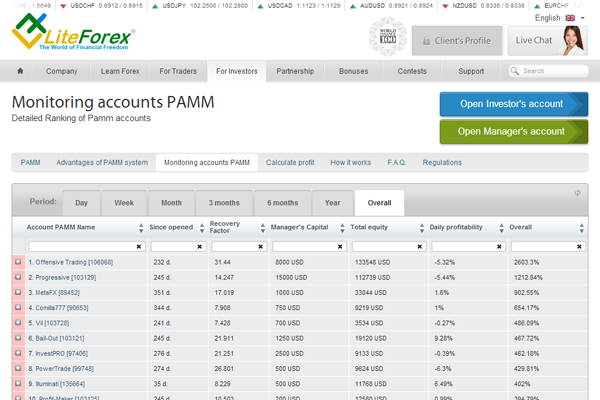Expand row of Vil account
Screen dimensions: 600x400
pyautogui.click(x=18, y=323)
